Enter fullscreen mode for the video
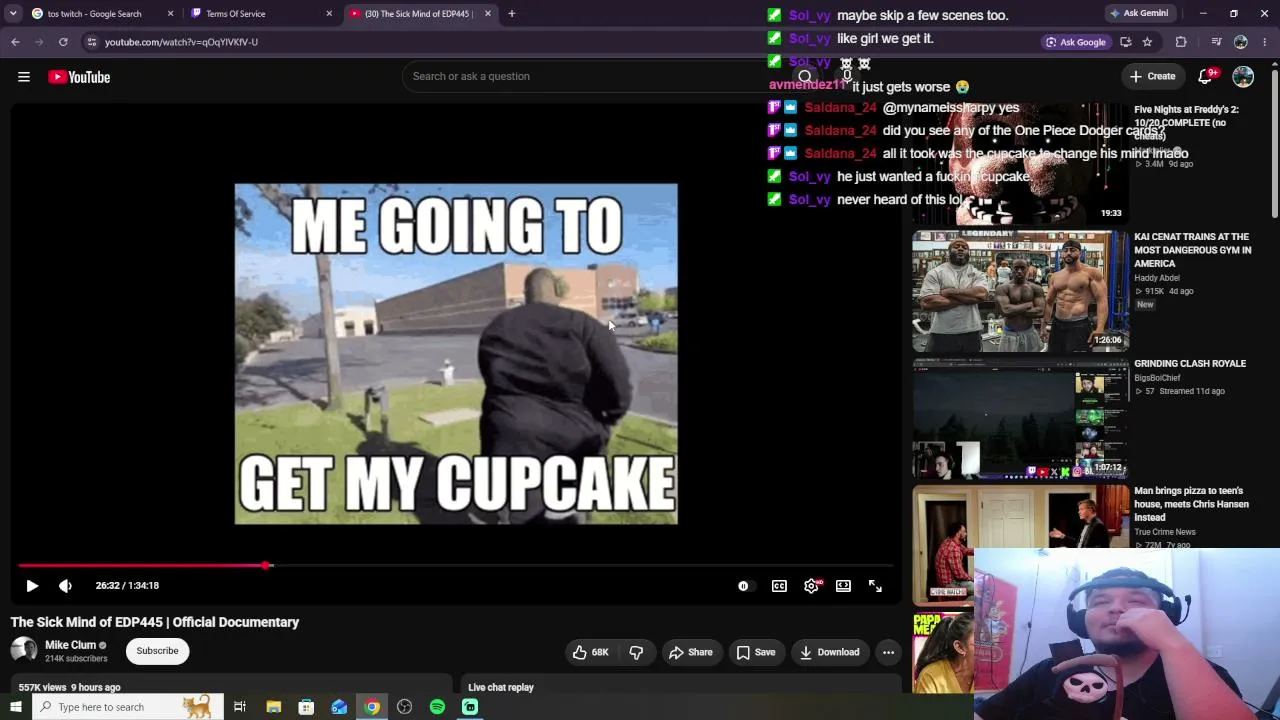 [875, 586]
